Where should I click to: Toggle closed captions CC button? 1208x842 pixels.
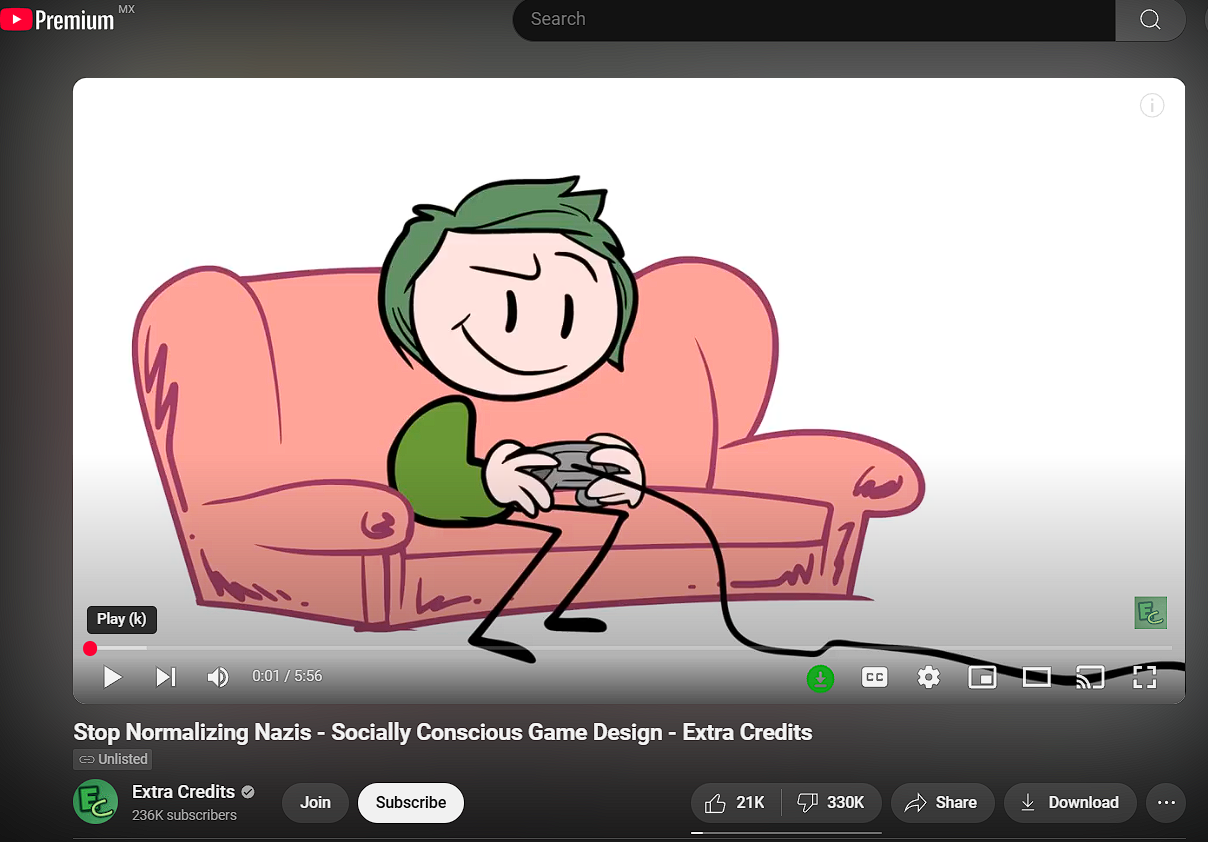[x=875, y=677]
